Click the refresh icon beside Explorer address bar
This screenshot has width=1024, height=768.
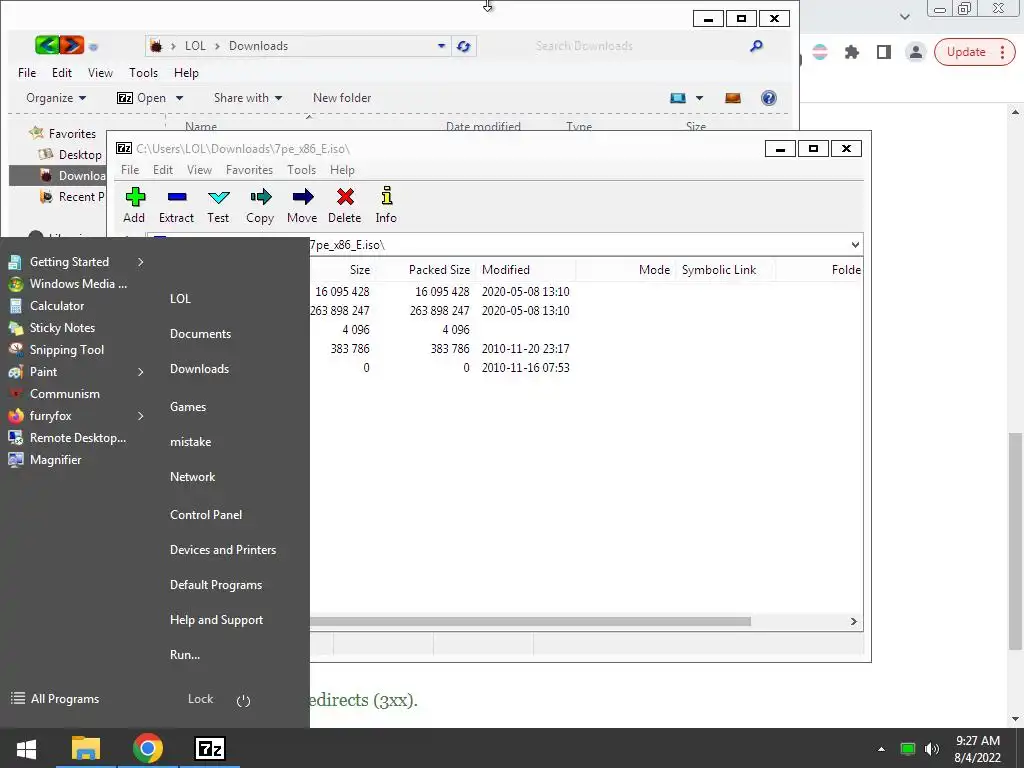464,46
